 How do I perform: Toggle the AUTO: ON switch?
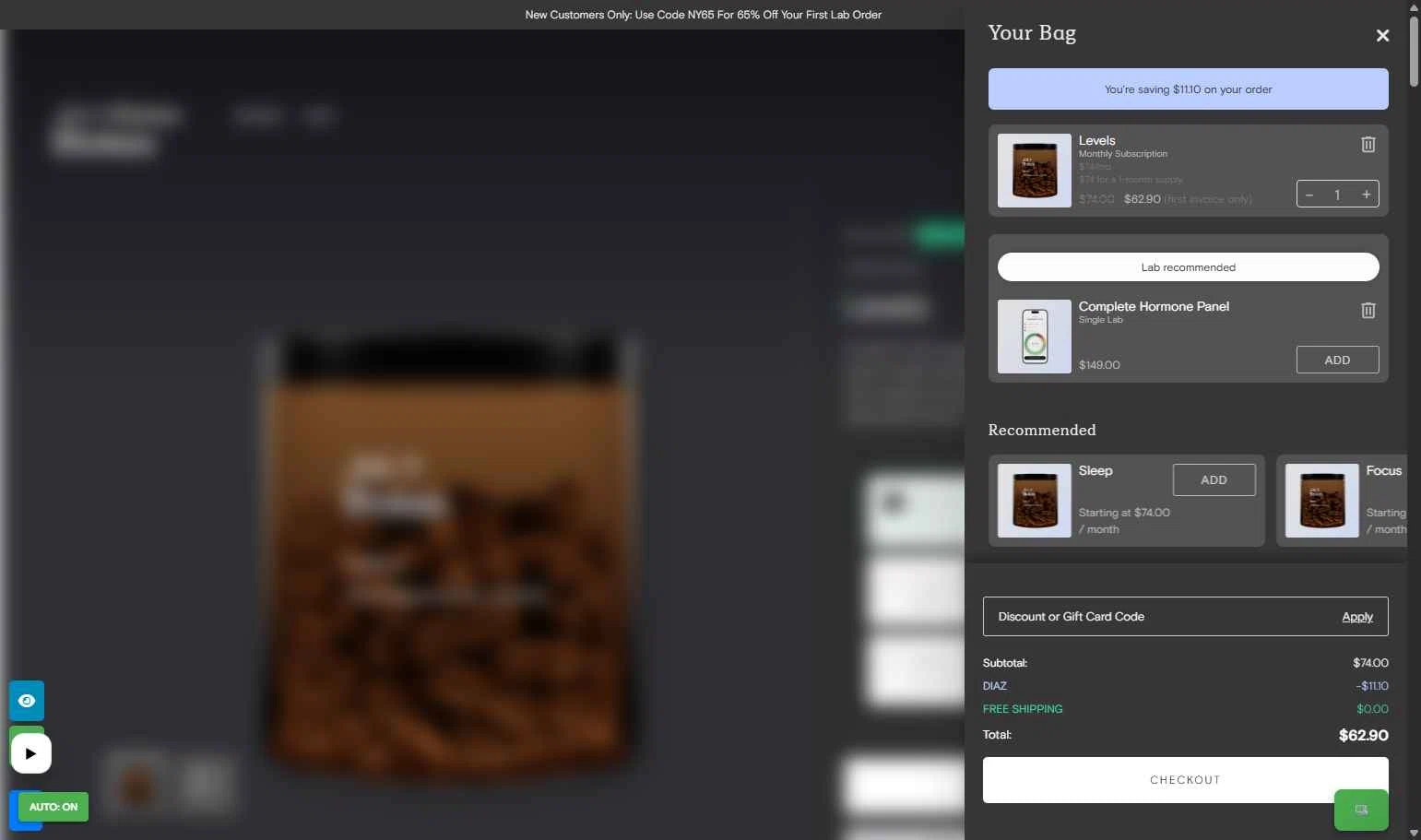pyautogui.click(x=53, y=807)
